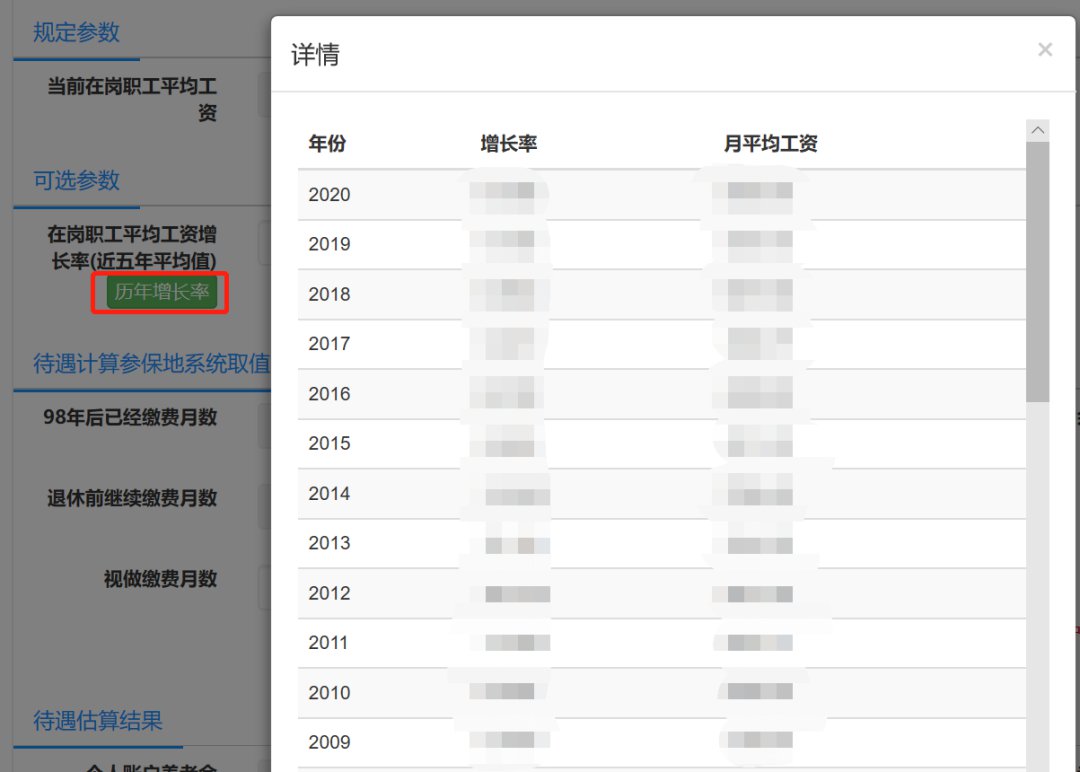
Task: Pick the 2014 year row
Action: pos(329,493)
